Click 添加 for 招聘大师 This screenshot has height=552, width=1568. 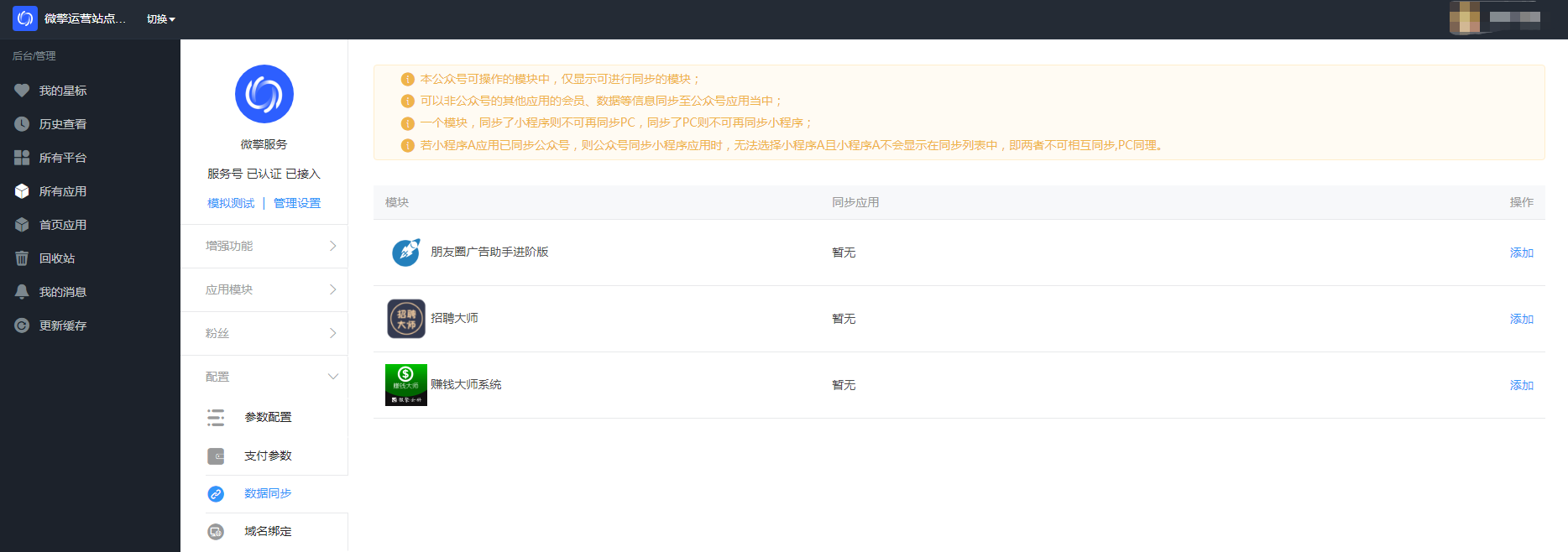point(1521,319)
